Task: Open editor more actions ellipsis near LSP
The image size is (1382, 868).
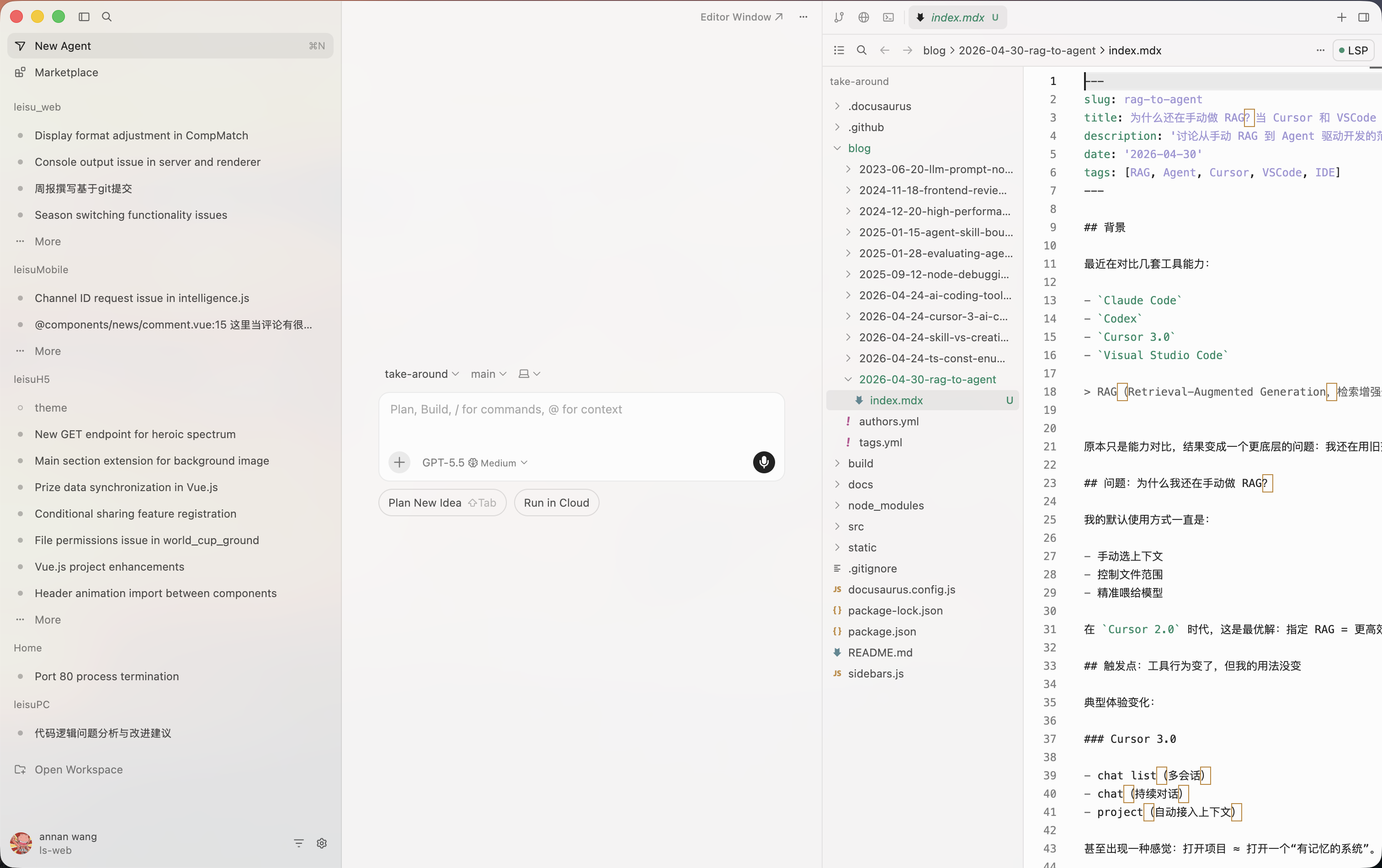Action: click(x=1321, y=51)
